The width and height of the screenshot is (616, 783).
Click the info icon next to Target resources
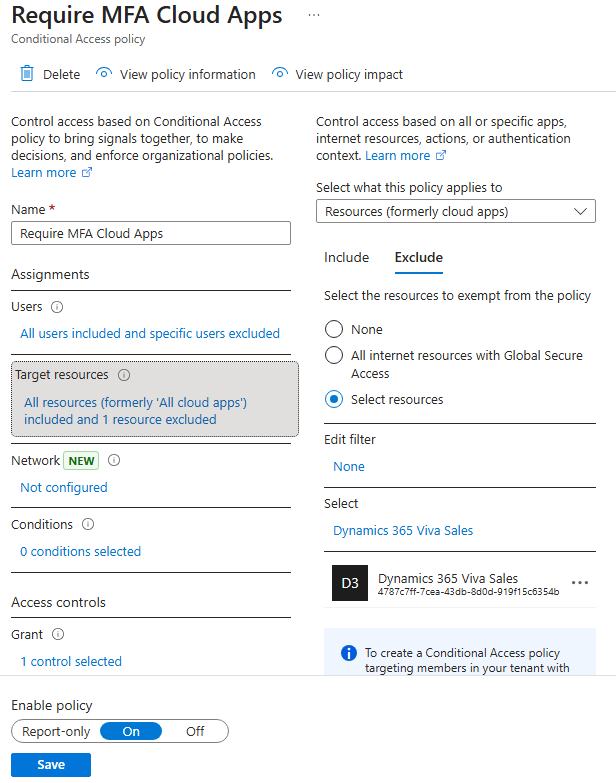124,375
